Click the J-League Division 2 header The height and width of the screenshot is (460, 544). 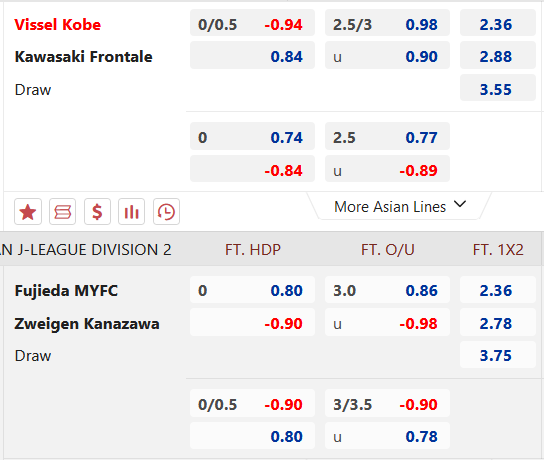(86, 250)
